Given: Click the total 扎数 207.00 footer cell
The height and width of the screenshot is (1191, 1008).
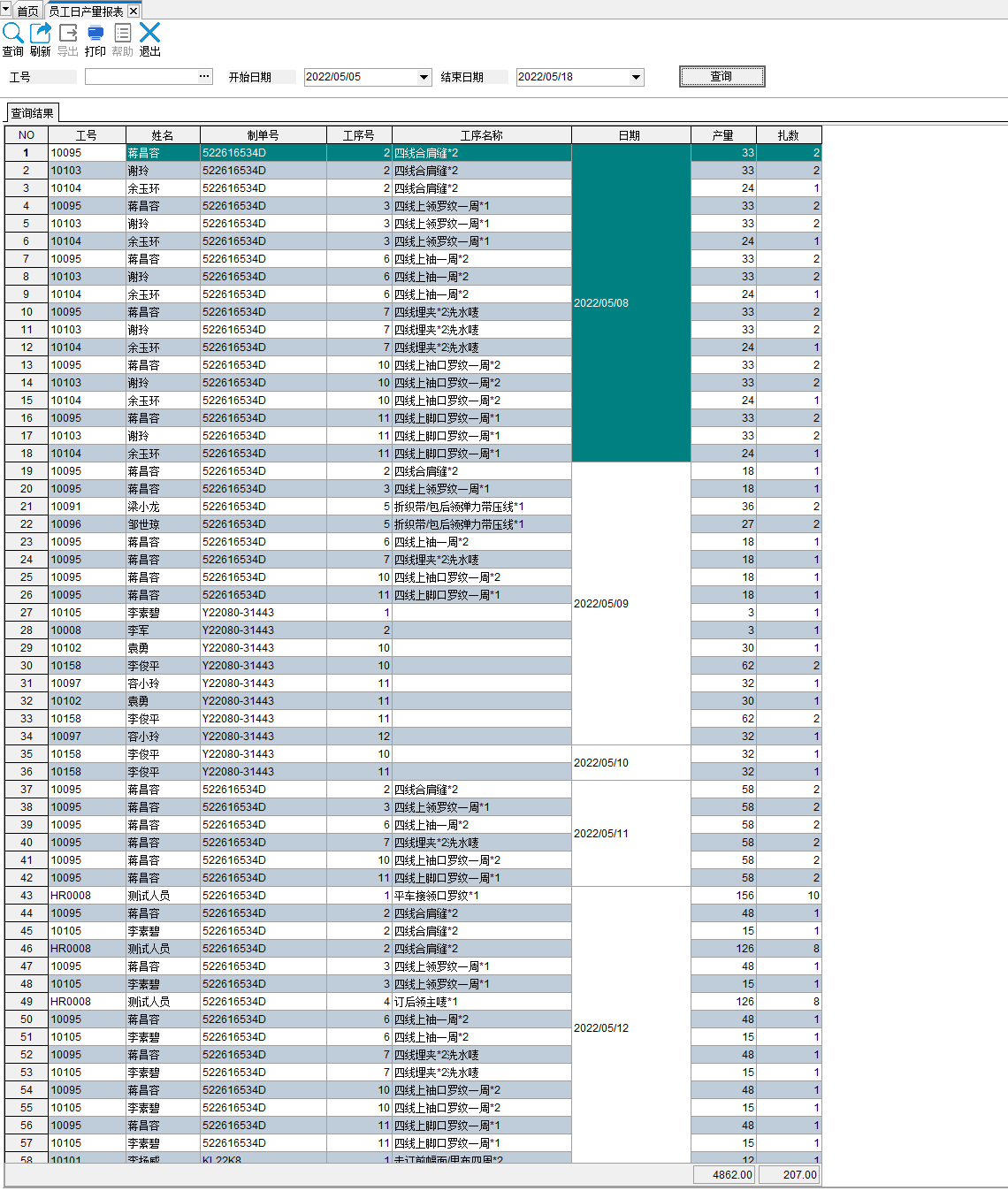Looking at the screenshot, I should (789, 1175).
